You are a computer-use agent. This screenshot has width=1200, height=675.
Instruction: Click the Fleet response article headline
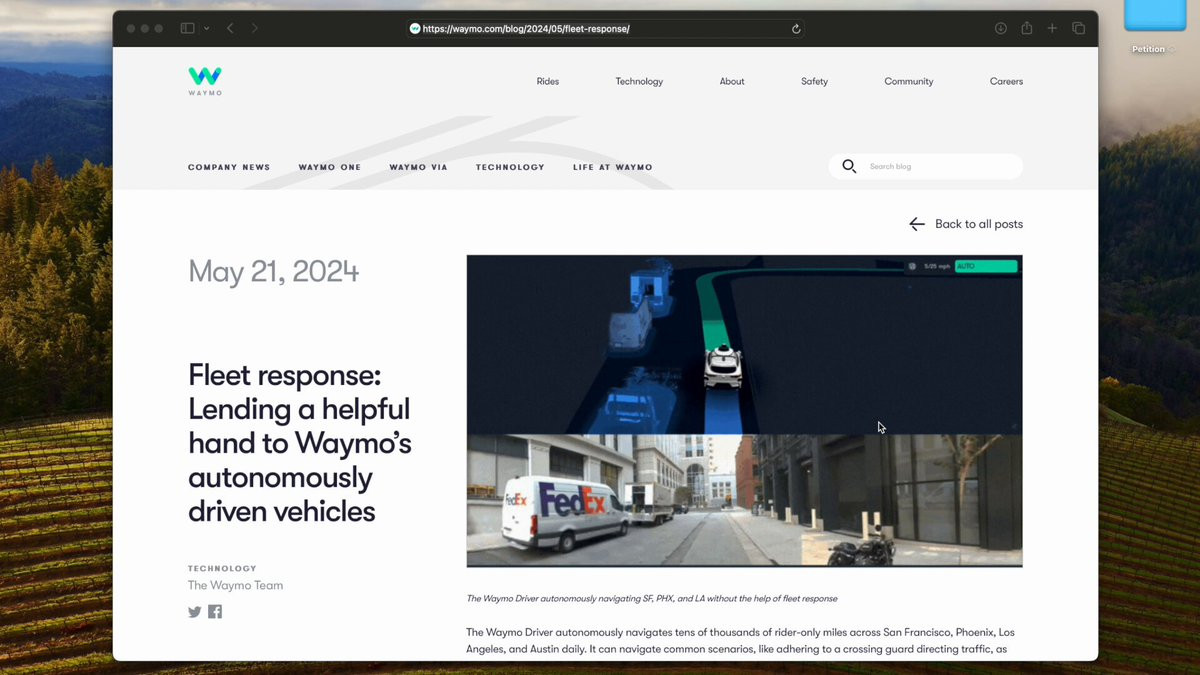tap(300, 443)
